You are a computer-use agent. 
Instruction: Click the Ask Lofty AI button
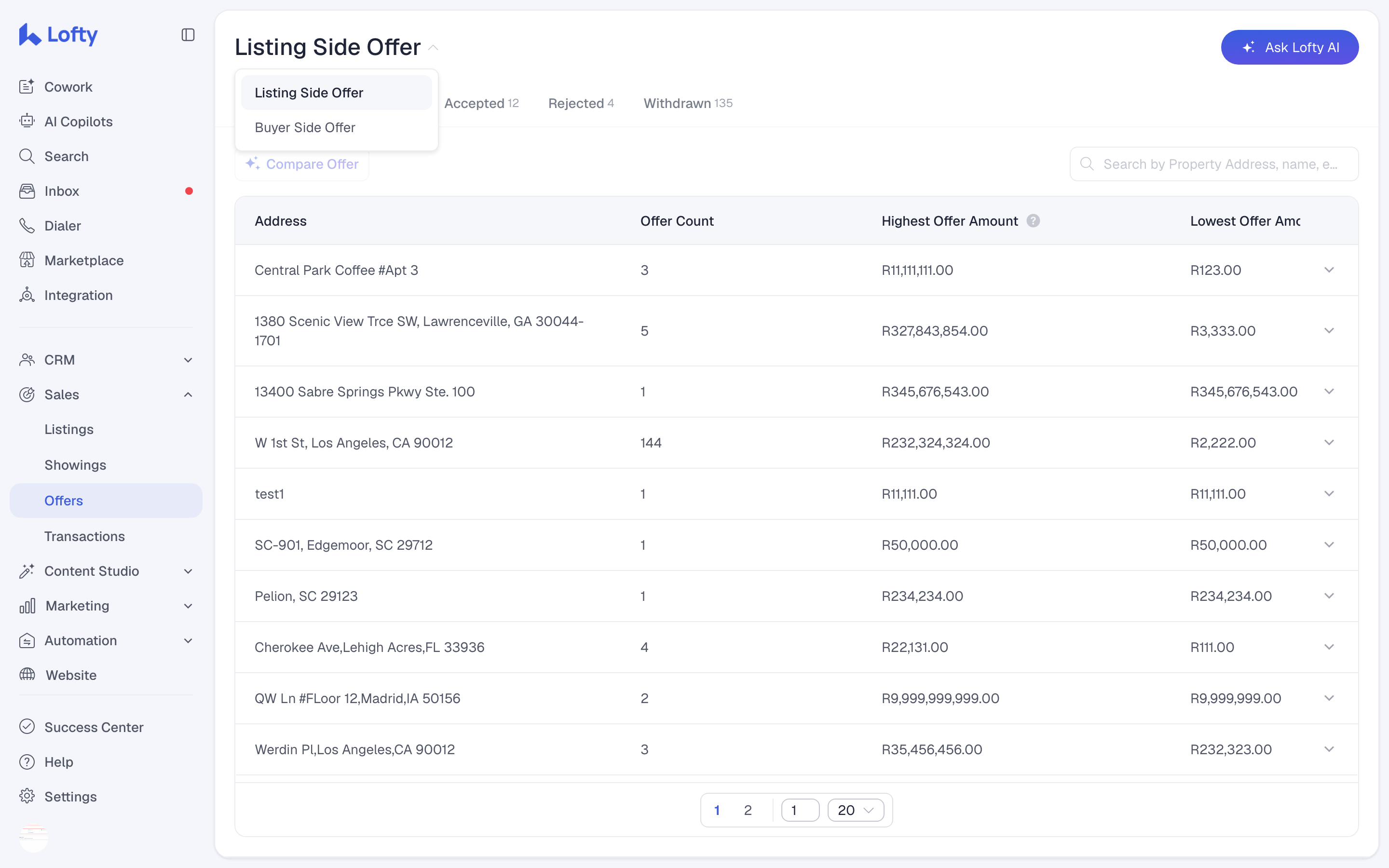[1289, 47]
